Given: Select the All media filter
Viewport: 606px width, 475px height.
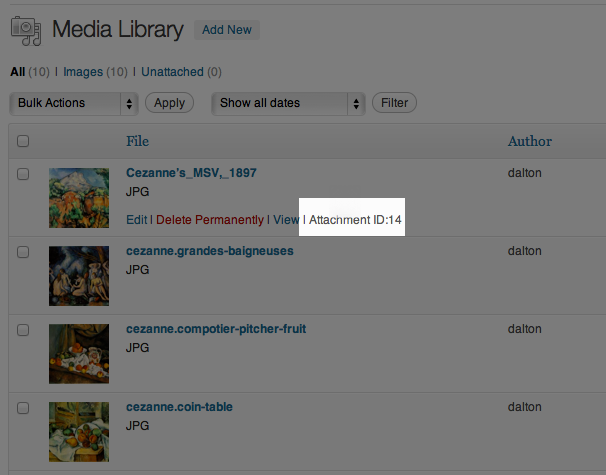Looking at the screenshot, I should [17, 72].
